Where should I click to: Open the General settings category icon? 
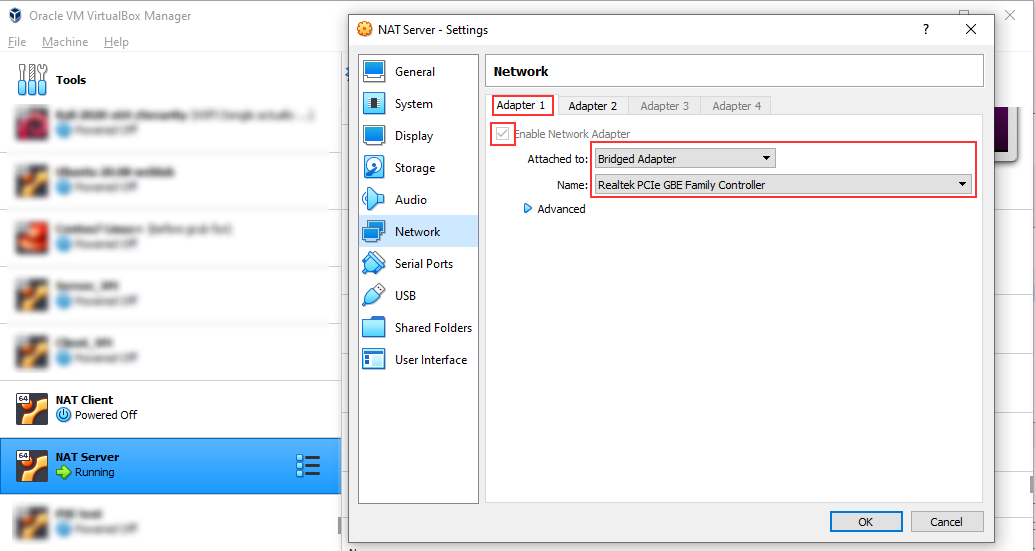(x=374, y=72)
